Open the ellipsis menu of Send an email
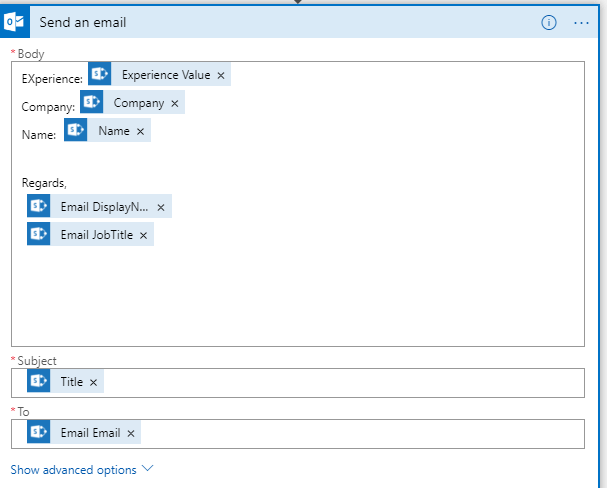Viewport: 607px width, 488px height. (581, 23)
